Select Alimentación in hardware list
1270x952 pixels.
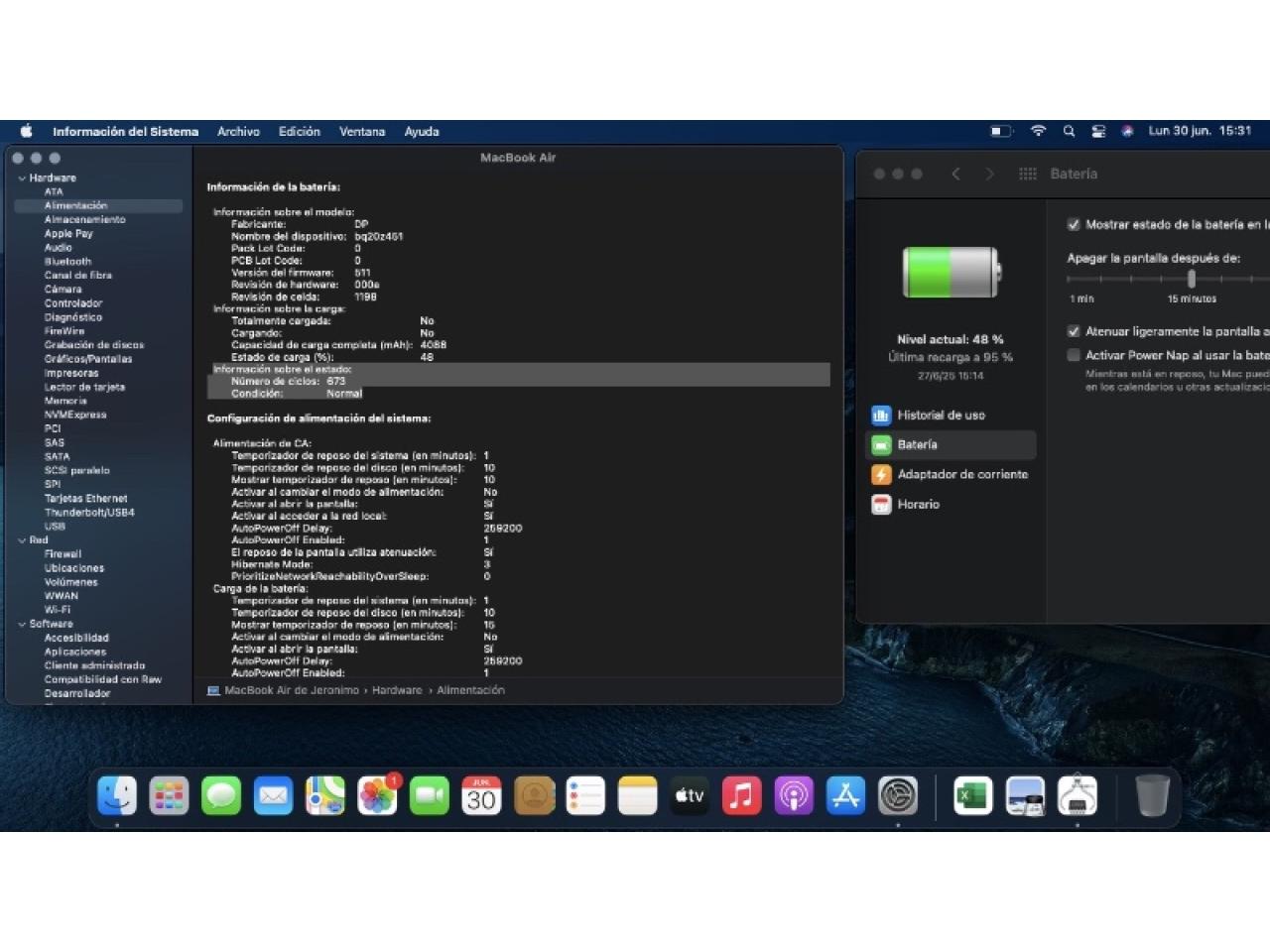(98, 205)
